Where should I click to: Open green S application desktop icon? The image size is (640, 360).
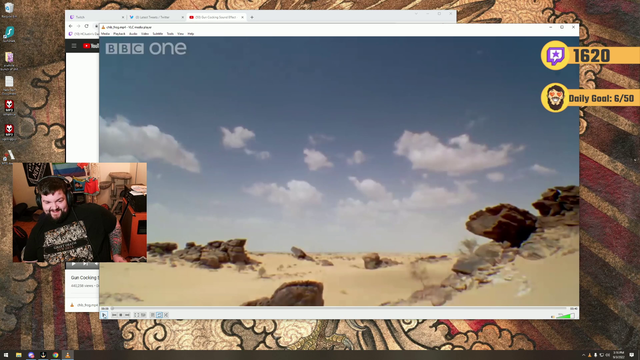tap(9, 34)
